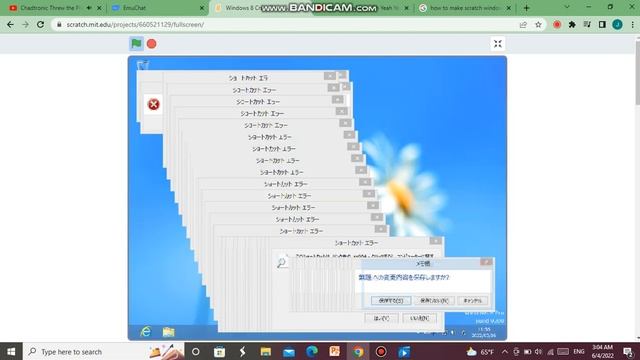Close the EmuChat tab
This screenshot has height=360, width=640.
(202, 8)
